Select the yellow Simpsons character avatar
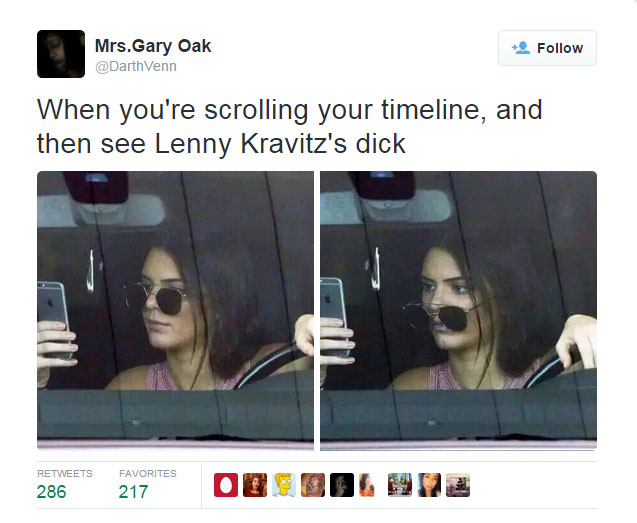The height and width of the screenshot is (523, 637). coord(284,485)
